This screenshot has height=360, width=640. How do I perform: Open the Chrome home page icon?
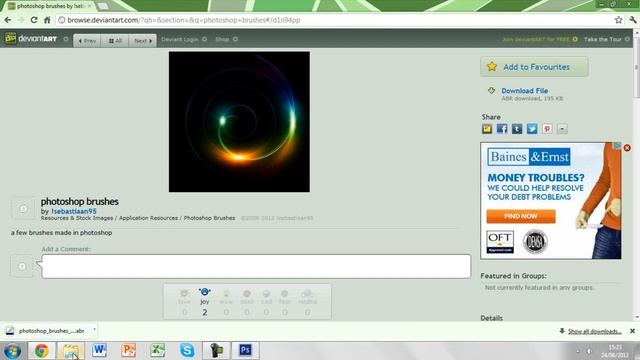pyautogui.click(x=47, y=20)
